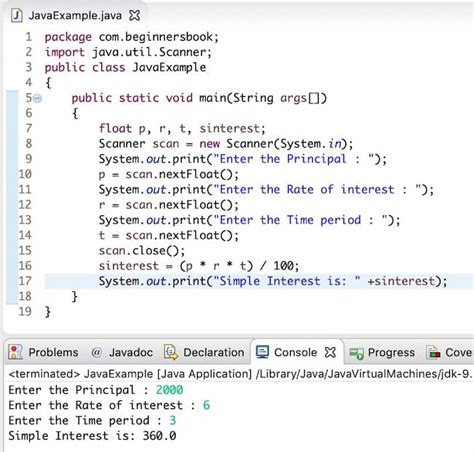474x452 pixels.
Task: Click the Problems view icon
Action: point(15,352)
